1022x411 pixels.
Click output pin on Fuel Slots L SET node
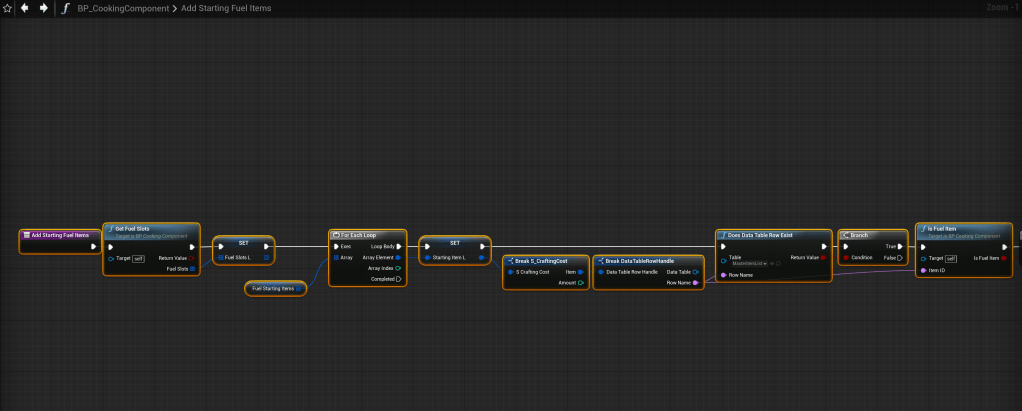(266, 257)
